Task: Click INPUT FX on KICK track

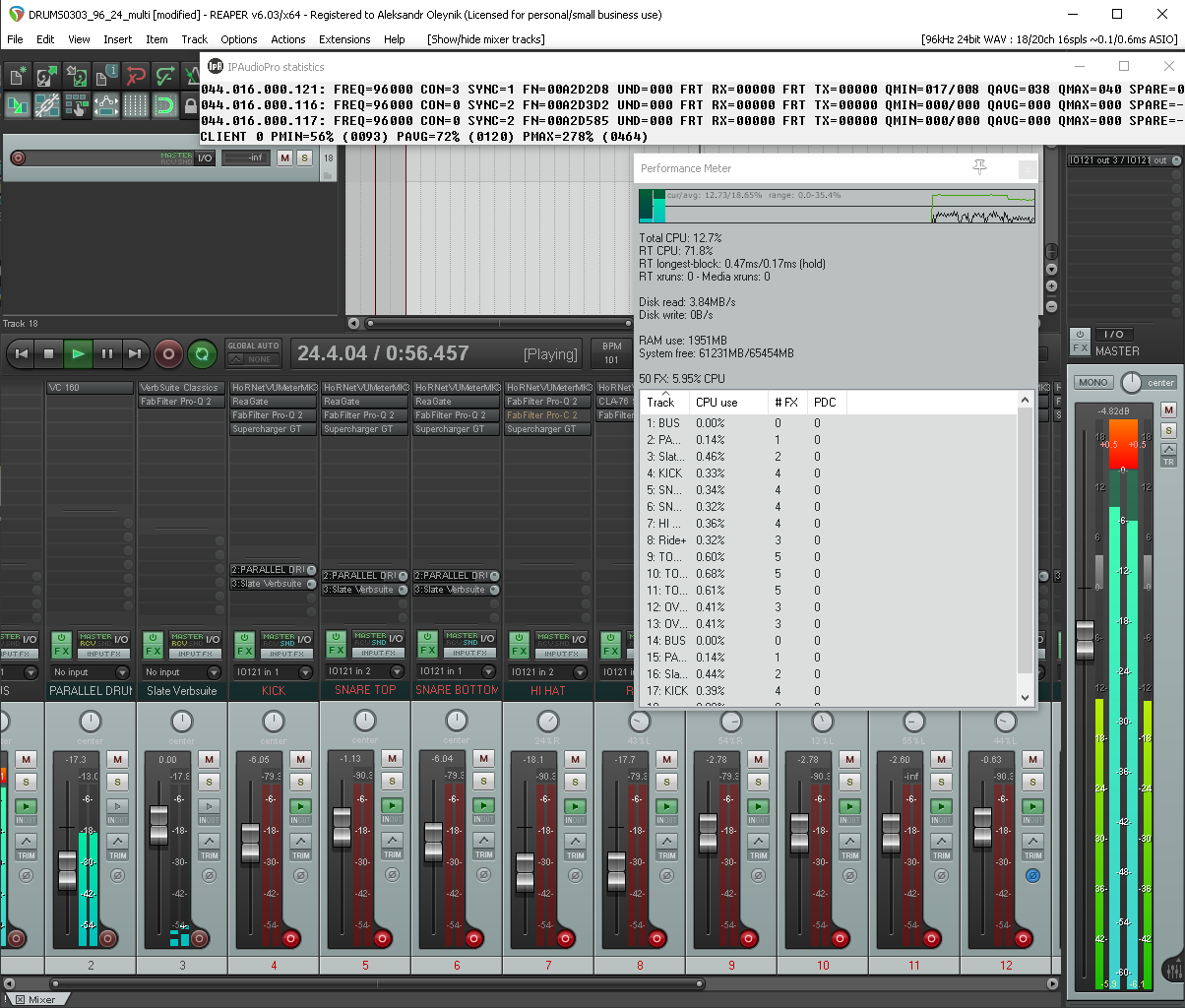Action: [x=286, y=654]
